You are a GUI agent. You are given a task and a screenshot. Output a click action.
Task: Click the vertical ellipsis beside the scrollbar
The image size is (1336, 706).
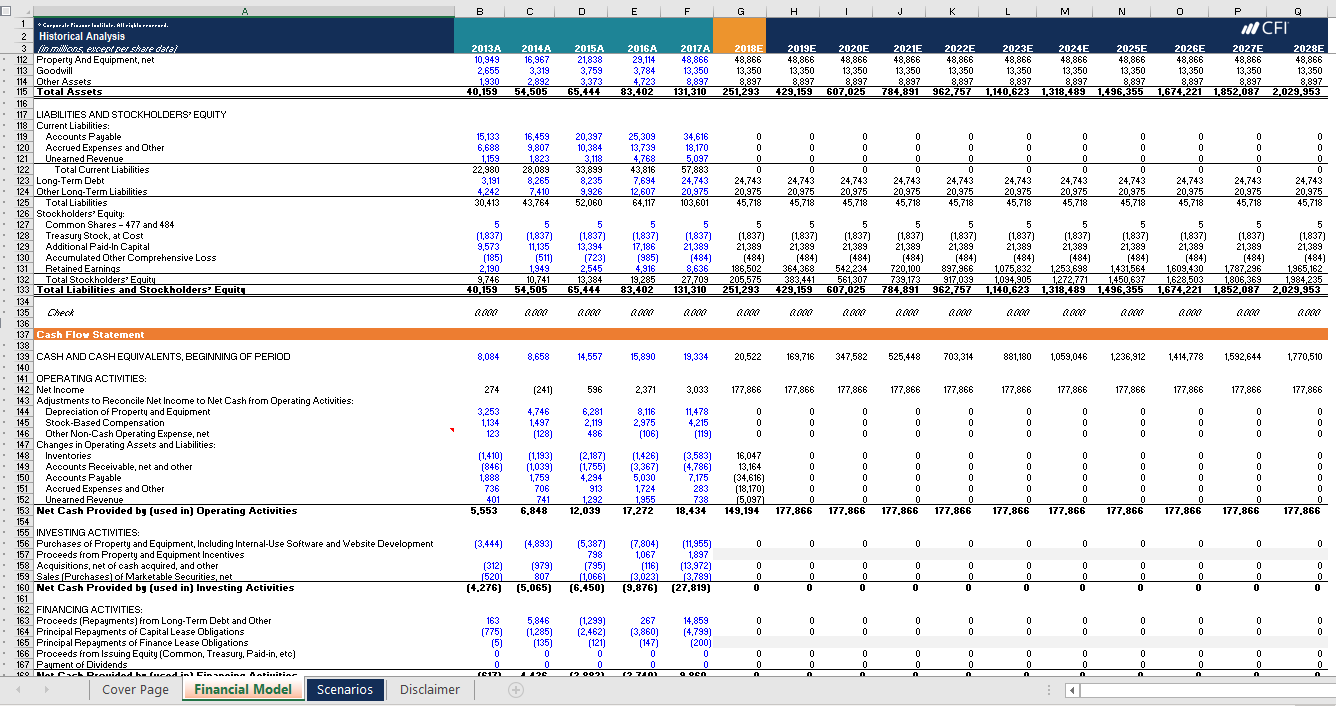[x=1049, y=690]
